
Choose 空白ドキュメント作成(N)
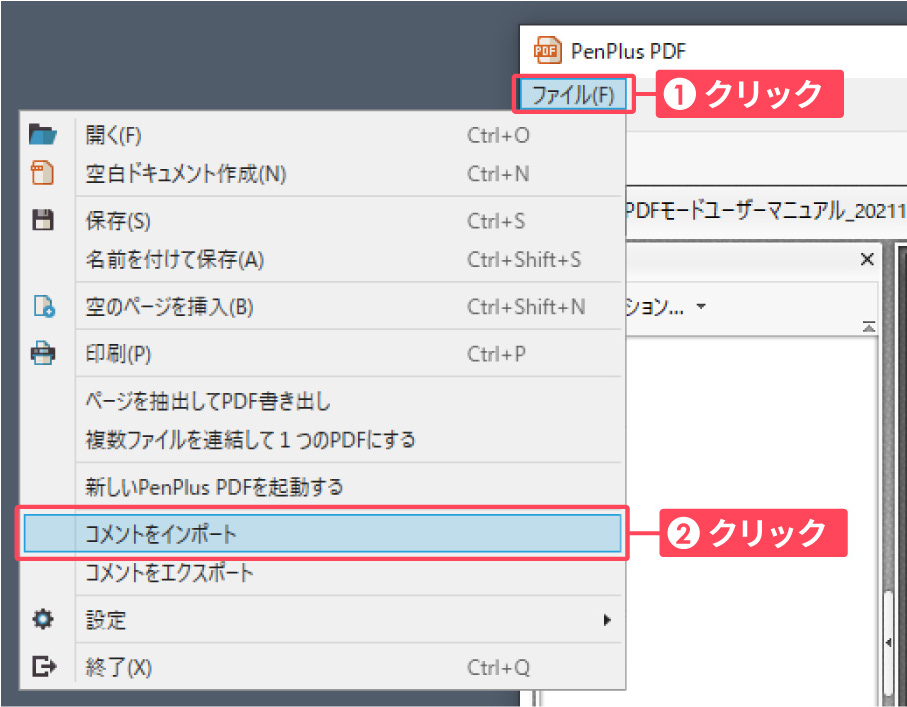[322, 174]
